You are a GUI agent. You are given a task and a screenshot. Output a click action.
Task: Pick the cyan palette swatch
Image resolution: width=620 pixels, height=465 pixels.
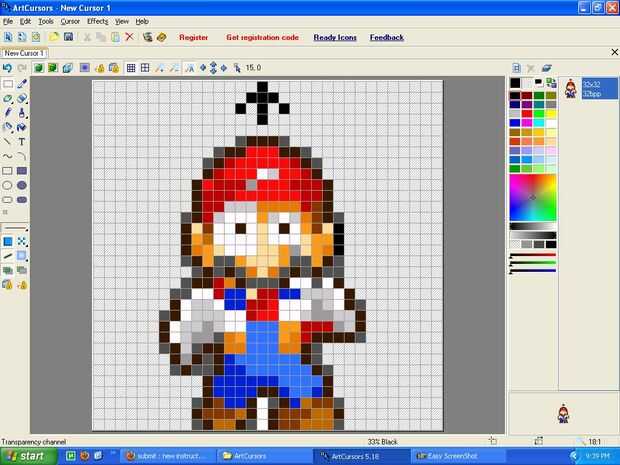tap(539, 123)
